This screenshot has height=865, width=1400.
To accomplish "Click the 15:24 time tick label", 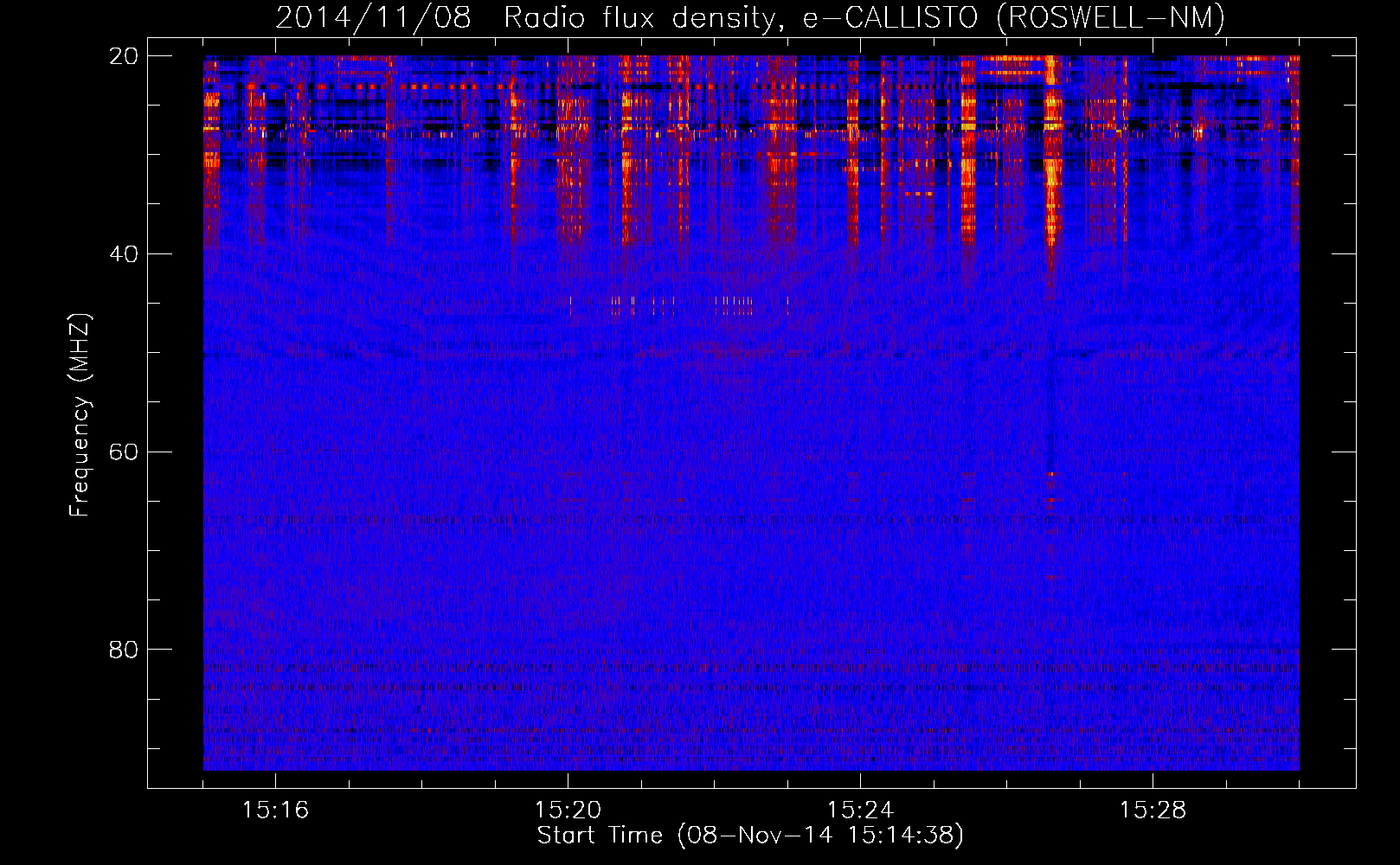I will click(x=860, y=811).
